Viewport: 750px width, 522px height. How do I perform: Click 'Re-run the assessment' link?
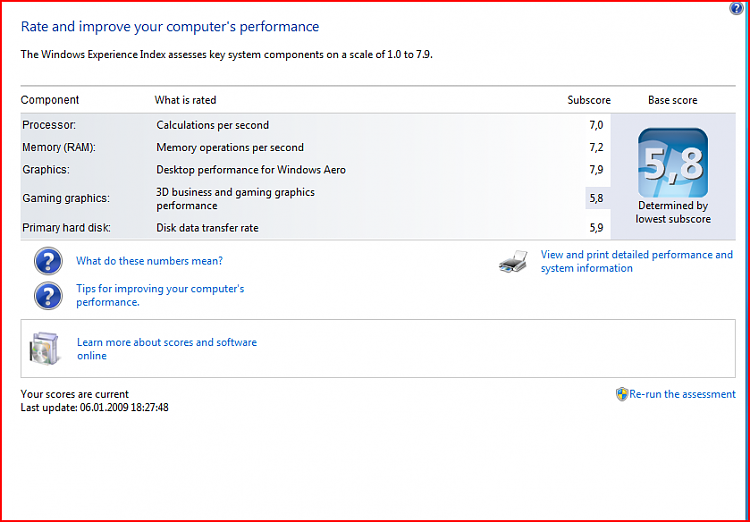click(x=682, y=394)
